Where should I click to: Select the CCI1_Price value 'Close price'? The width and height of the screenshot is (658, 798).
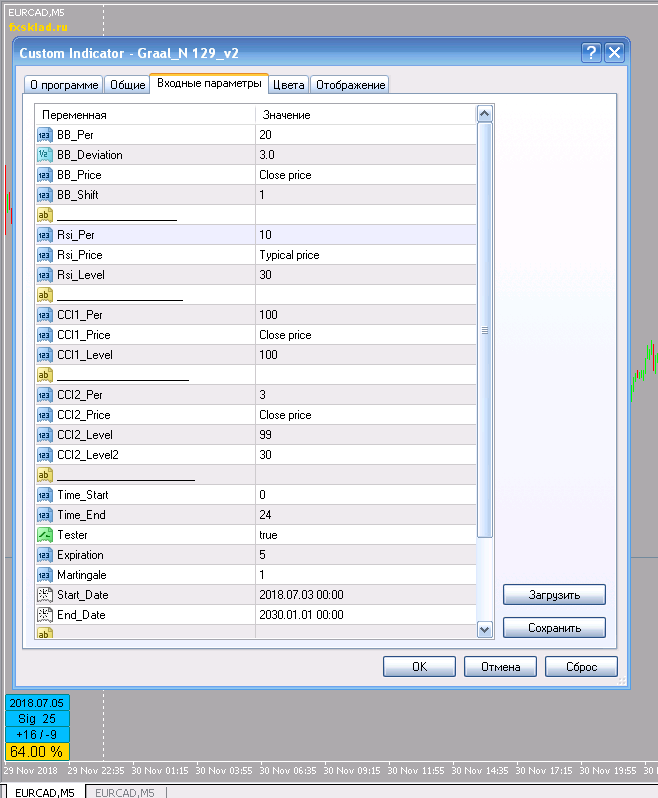coord(285,335)
